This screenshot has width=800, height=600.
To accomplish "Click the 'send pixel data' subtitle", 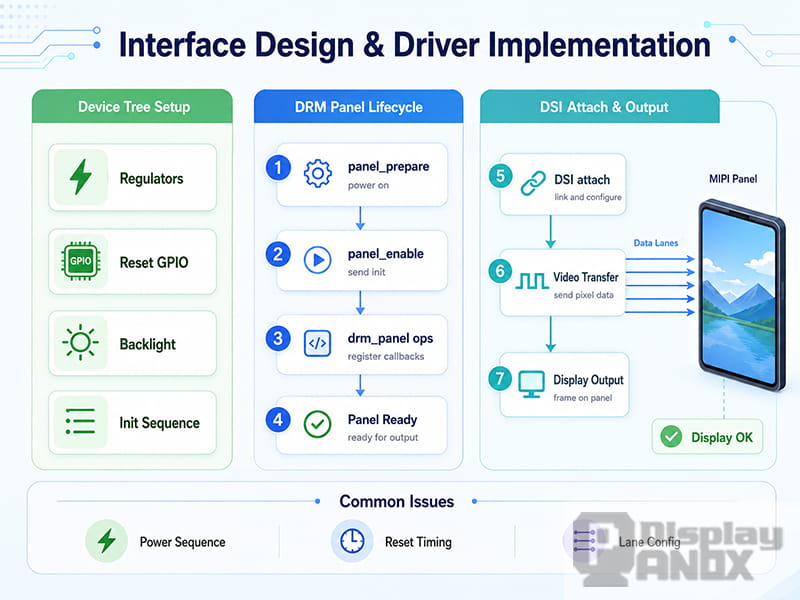I will (x=584, y=295).
